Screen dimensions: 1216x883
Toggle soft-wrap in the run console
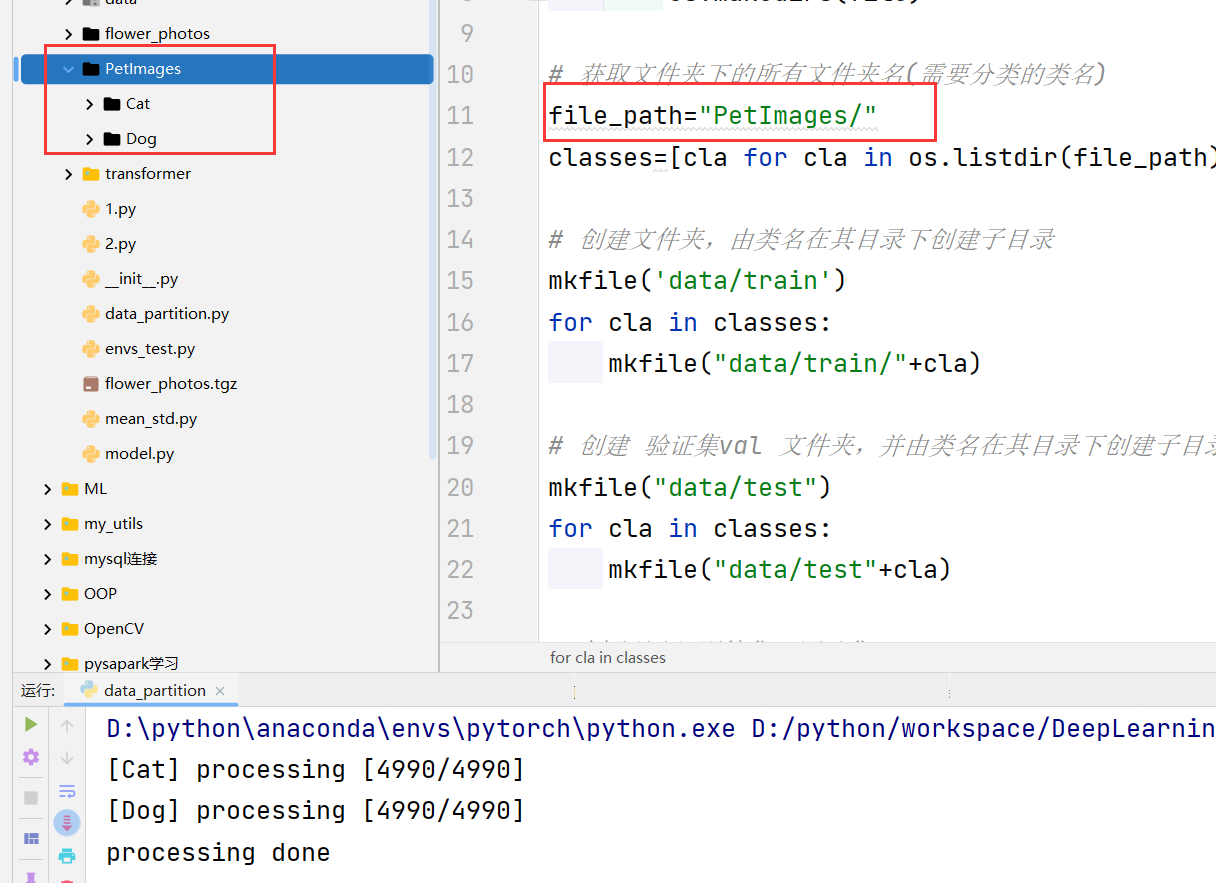tap(67, 791)
